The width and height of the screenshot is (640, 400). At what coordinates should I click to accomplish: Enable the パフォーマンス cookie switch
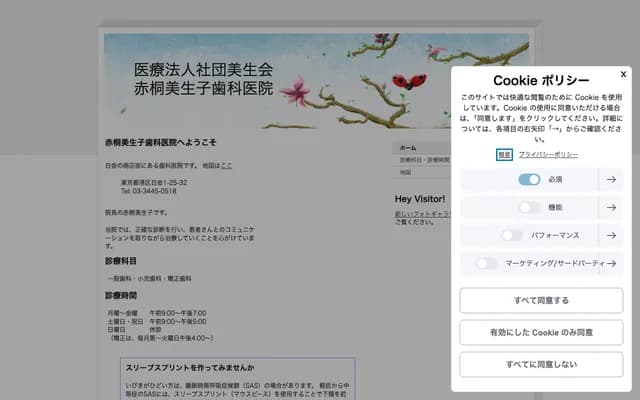click(512, 236)
